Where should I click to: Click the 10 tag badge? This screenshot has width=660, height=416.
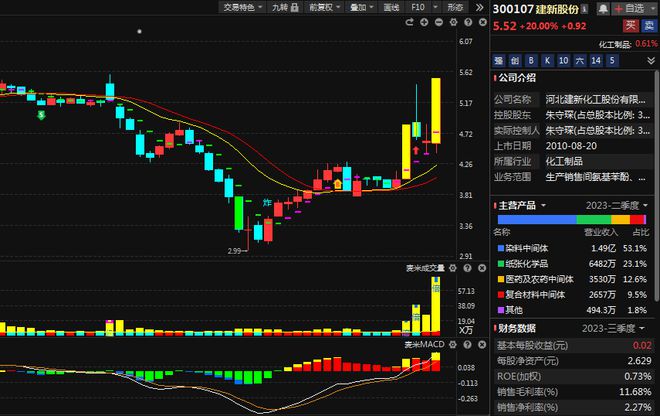[564, 61]
